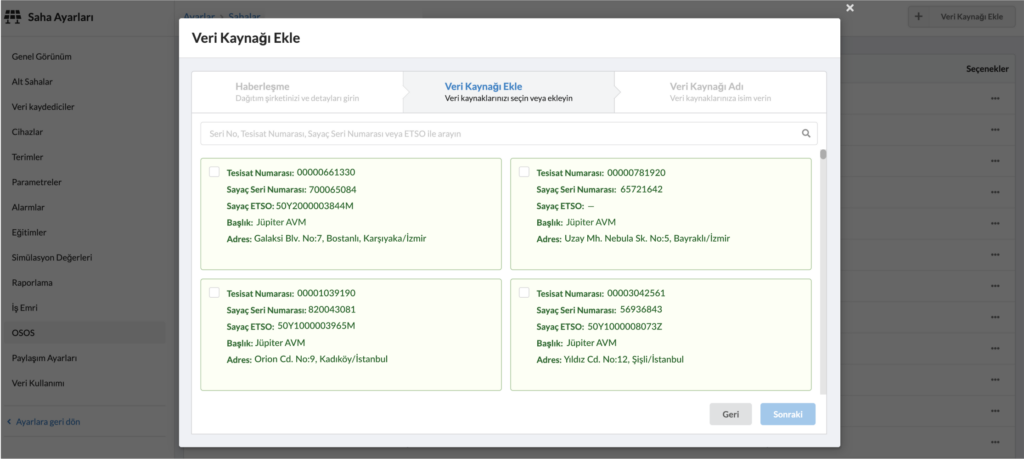The image size is (1024, 459).
Task: Click the Ayarlara geri dön arrow
Action: point(9,421)
